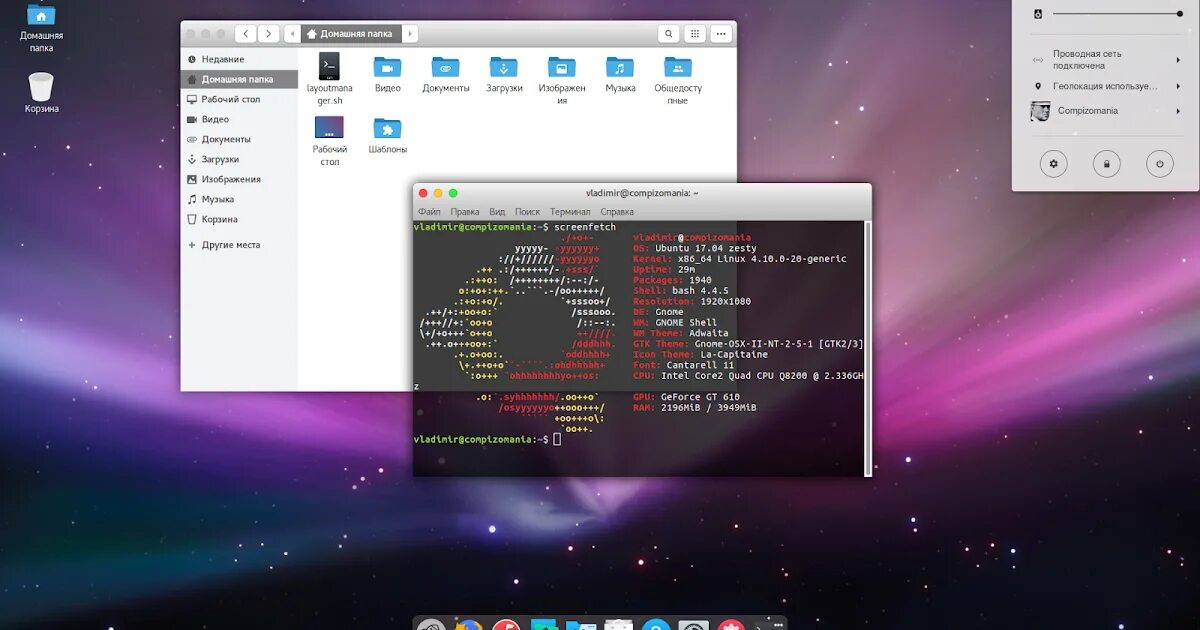1200x630 pixels.
Task: Open the Справка menu in terminal
Action: pyautogui.click(x=617, y=212)
